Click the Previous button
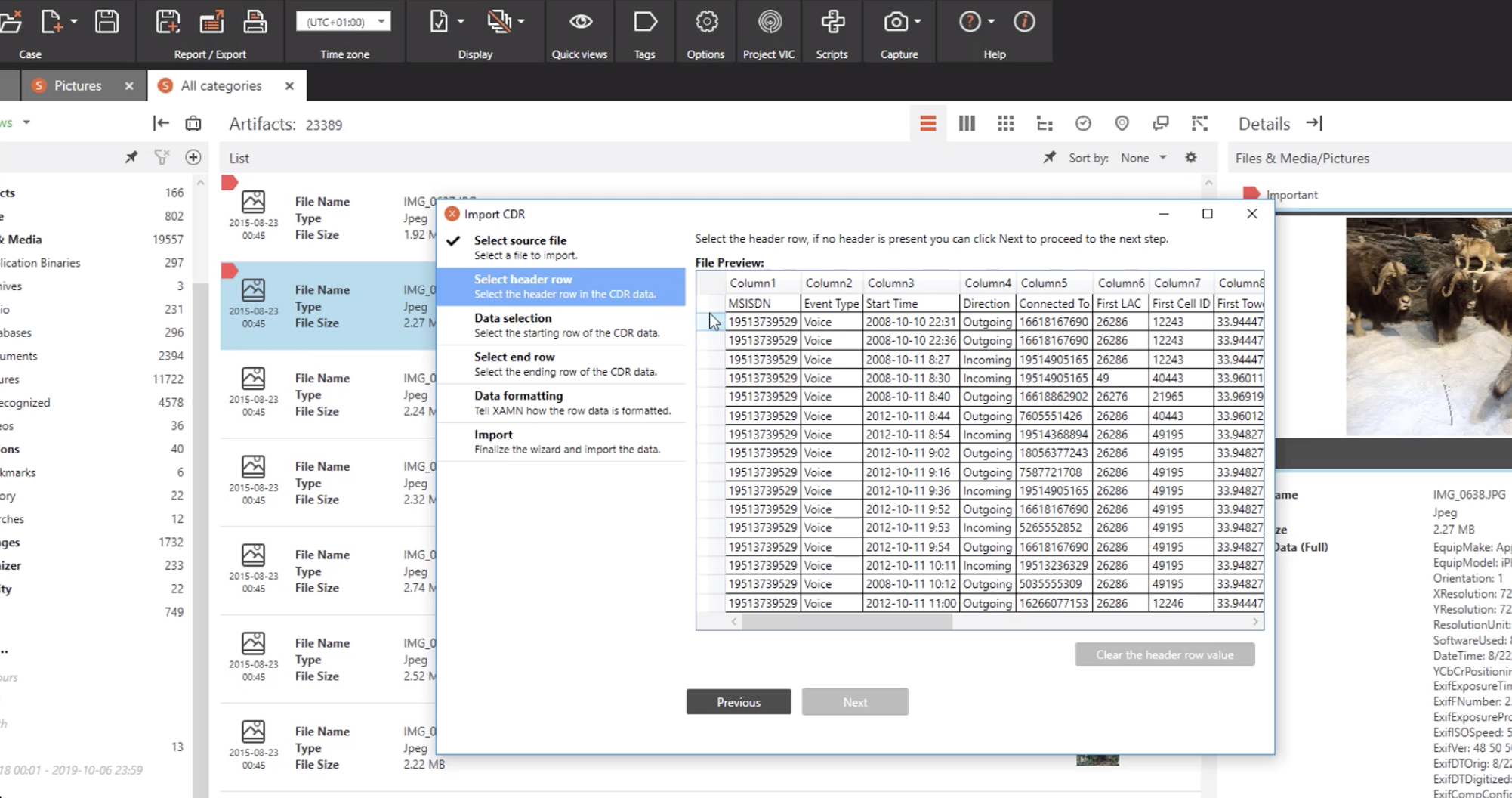The height and width of the screenshot is (798, 1512). click(739, 702)
